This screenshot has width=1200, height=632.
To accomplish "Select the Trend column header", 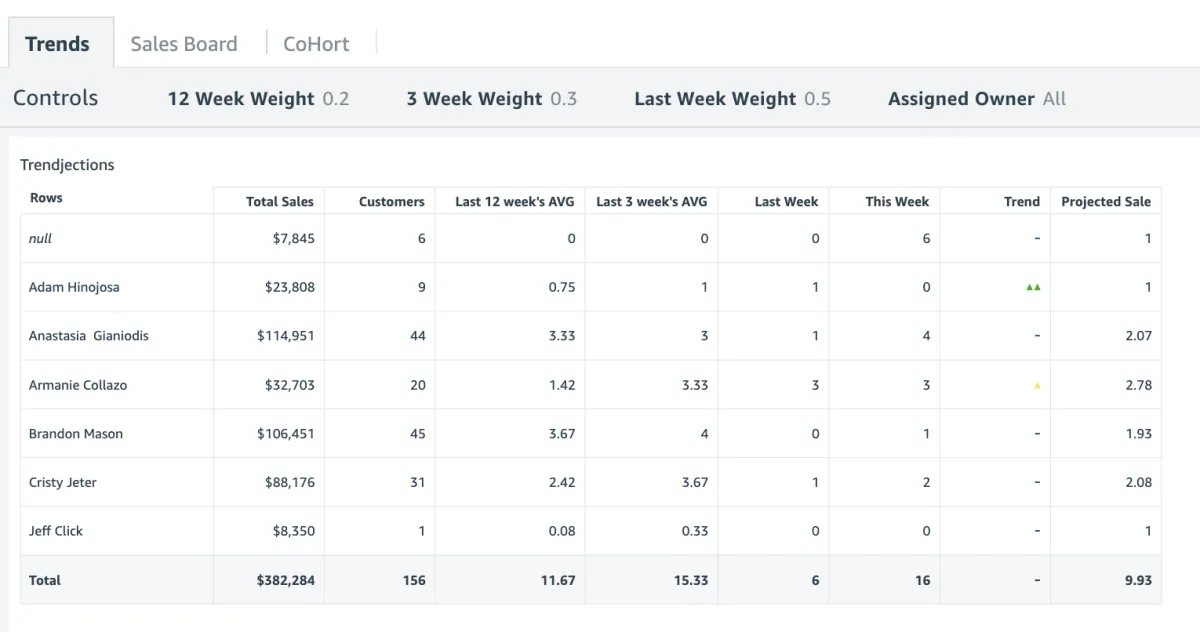I will (x=1021, y=202).
